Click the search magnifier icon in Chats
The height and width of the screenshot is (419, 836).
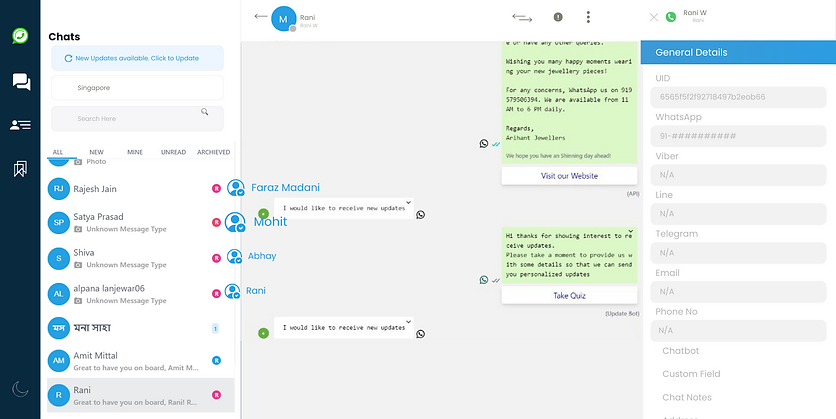(x=204, y=112)
